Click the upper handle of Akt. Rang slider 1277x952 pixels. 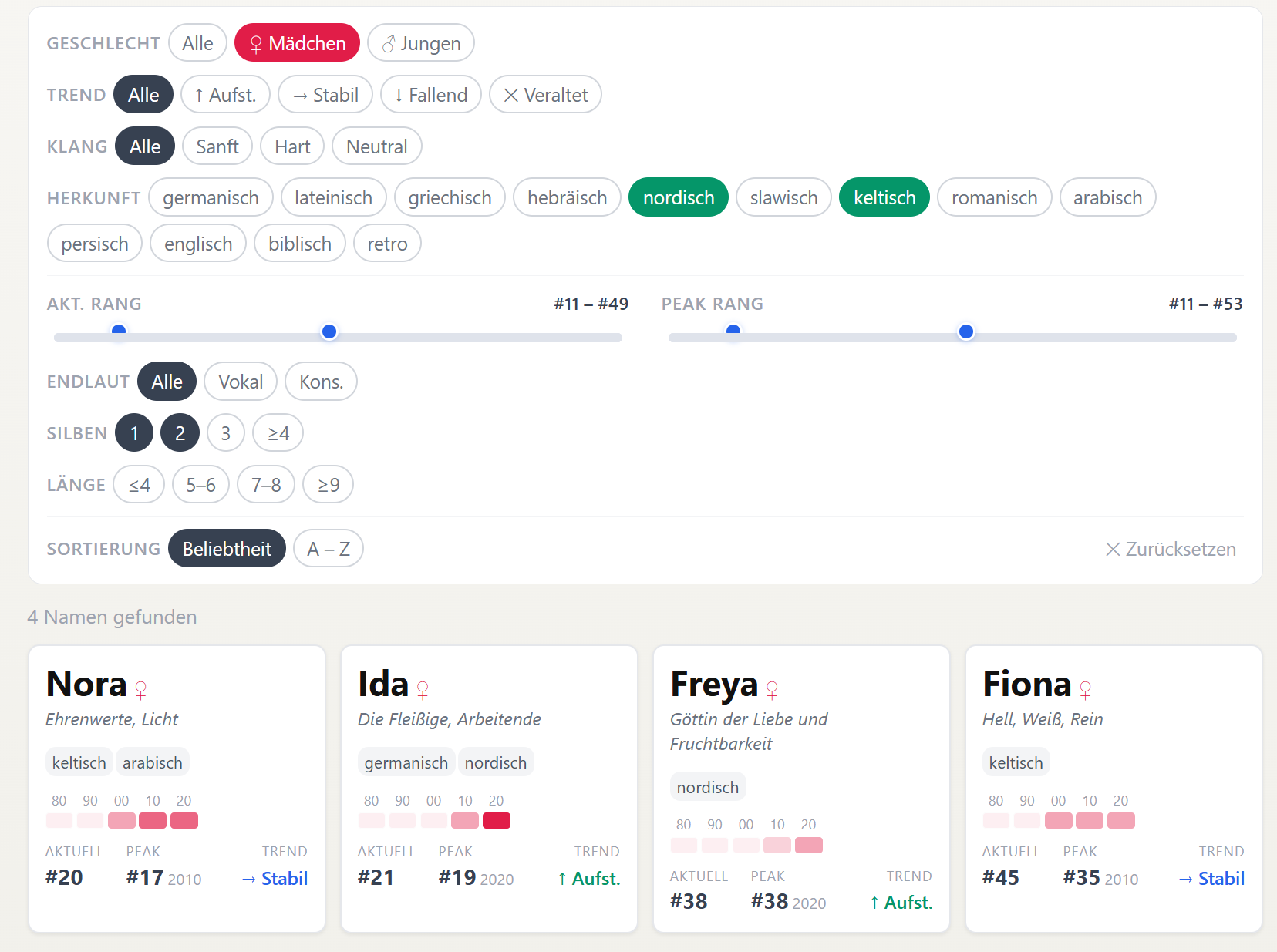(x=329, y=331)
